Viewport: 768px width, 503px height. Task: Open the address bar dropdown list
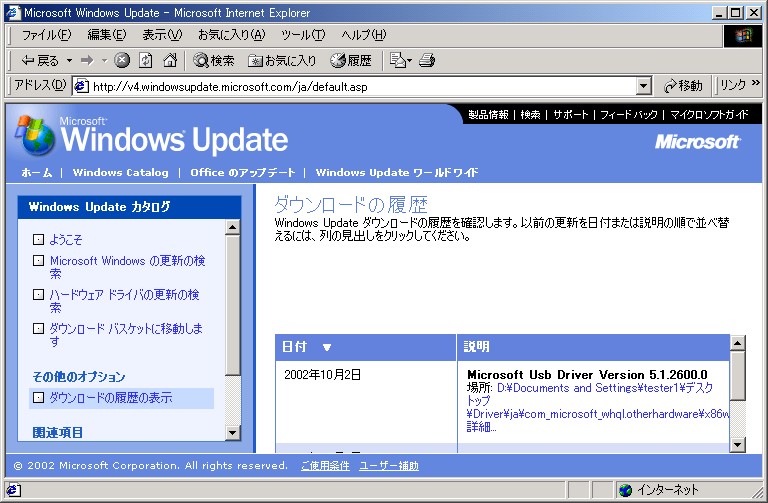(x=644, y=87)
